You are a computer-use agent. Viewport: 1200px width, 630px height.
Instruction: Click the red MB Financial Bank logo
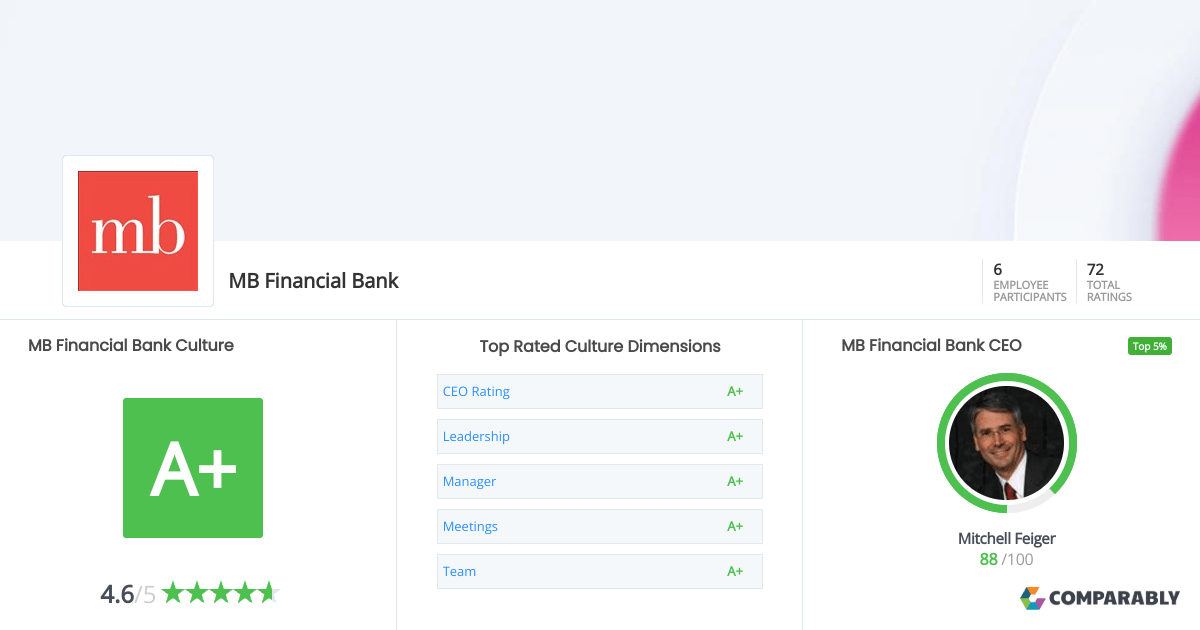(x=138, y=231)
